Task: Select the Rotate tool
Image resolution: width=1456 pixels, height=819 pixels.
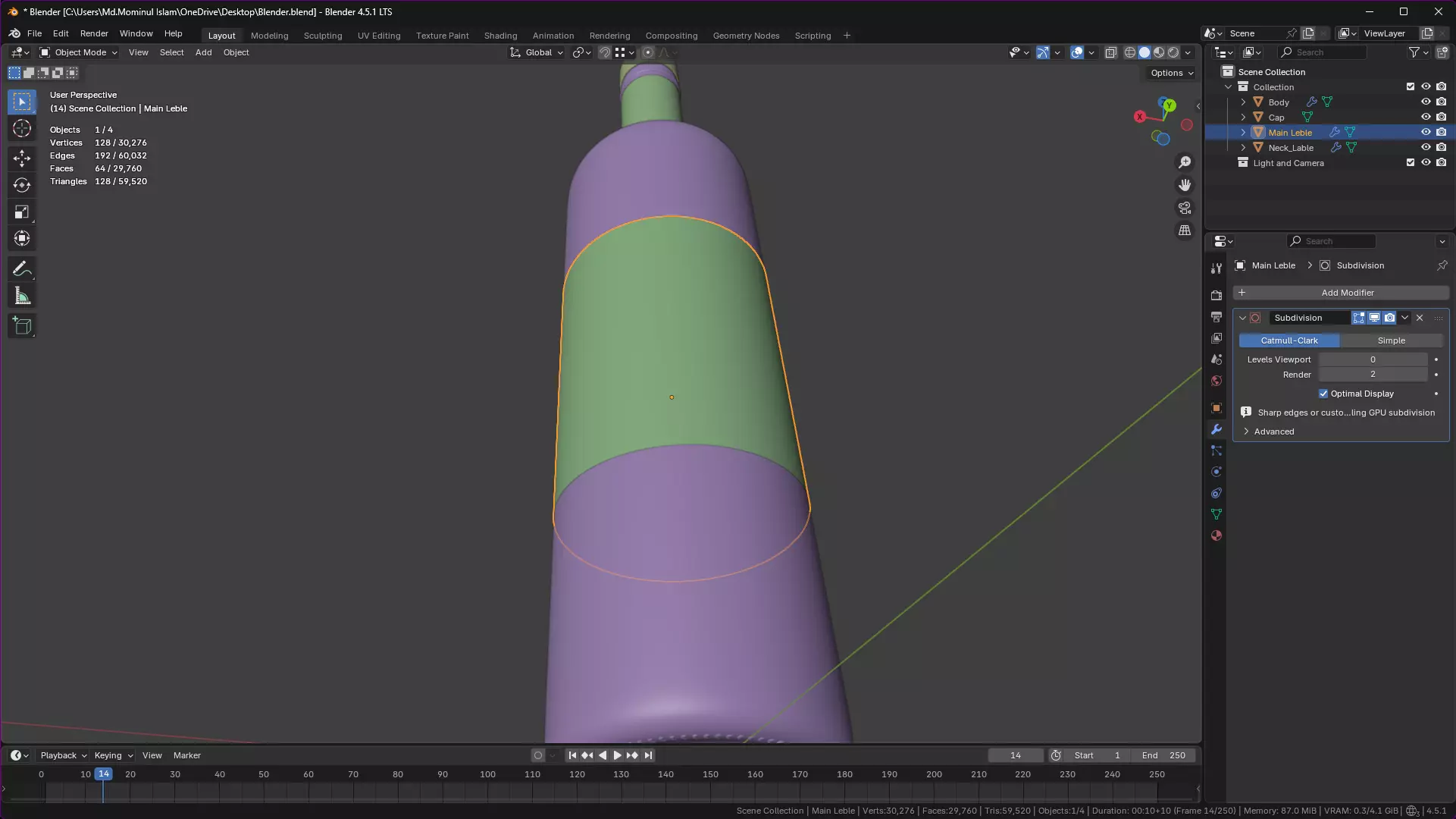Action: [x=22, y=185]
